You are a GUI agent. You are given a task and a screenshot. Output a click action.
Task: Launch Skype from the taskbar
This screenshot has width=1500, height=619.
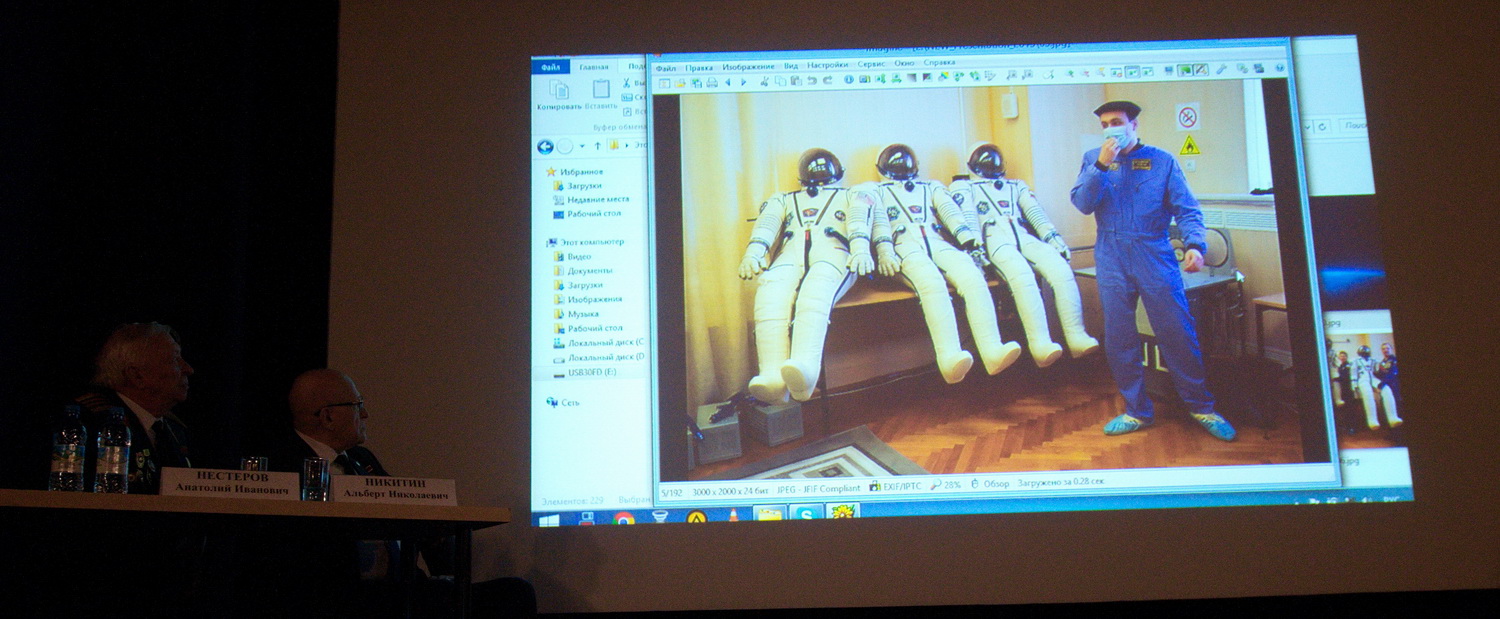pos(805,514)
